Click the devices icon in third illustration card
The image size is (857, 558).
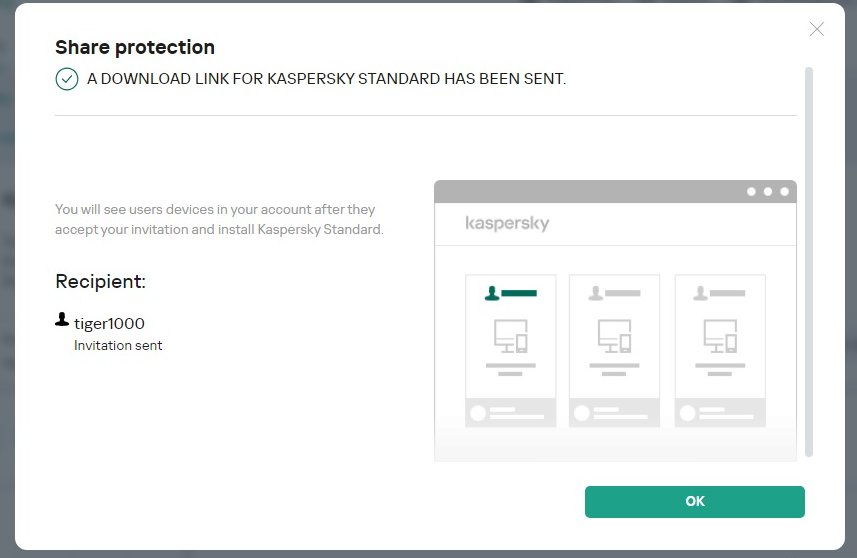[x=720, y=336]
